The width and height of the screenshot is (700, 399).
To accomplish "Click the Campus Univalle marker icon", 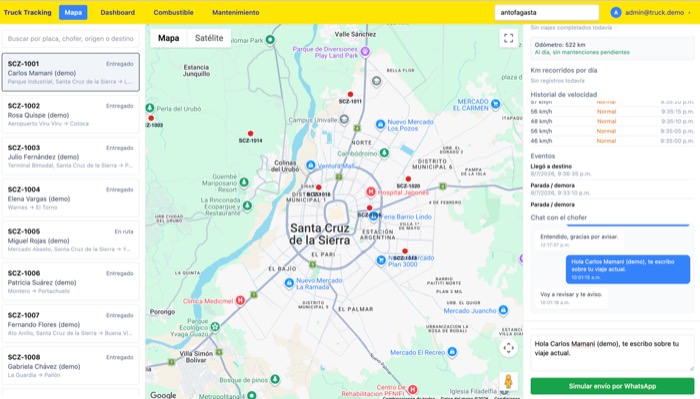I will click(x=344, y=120).
